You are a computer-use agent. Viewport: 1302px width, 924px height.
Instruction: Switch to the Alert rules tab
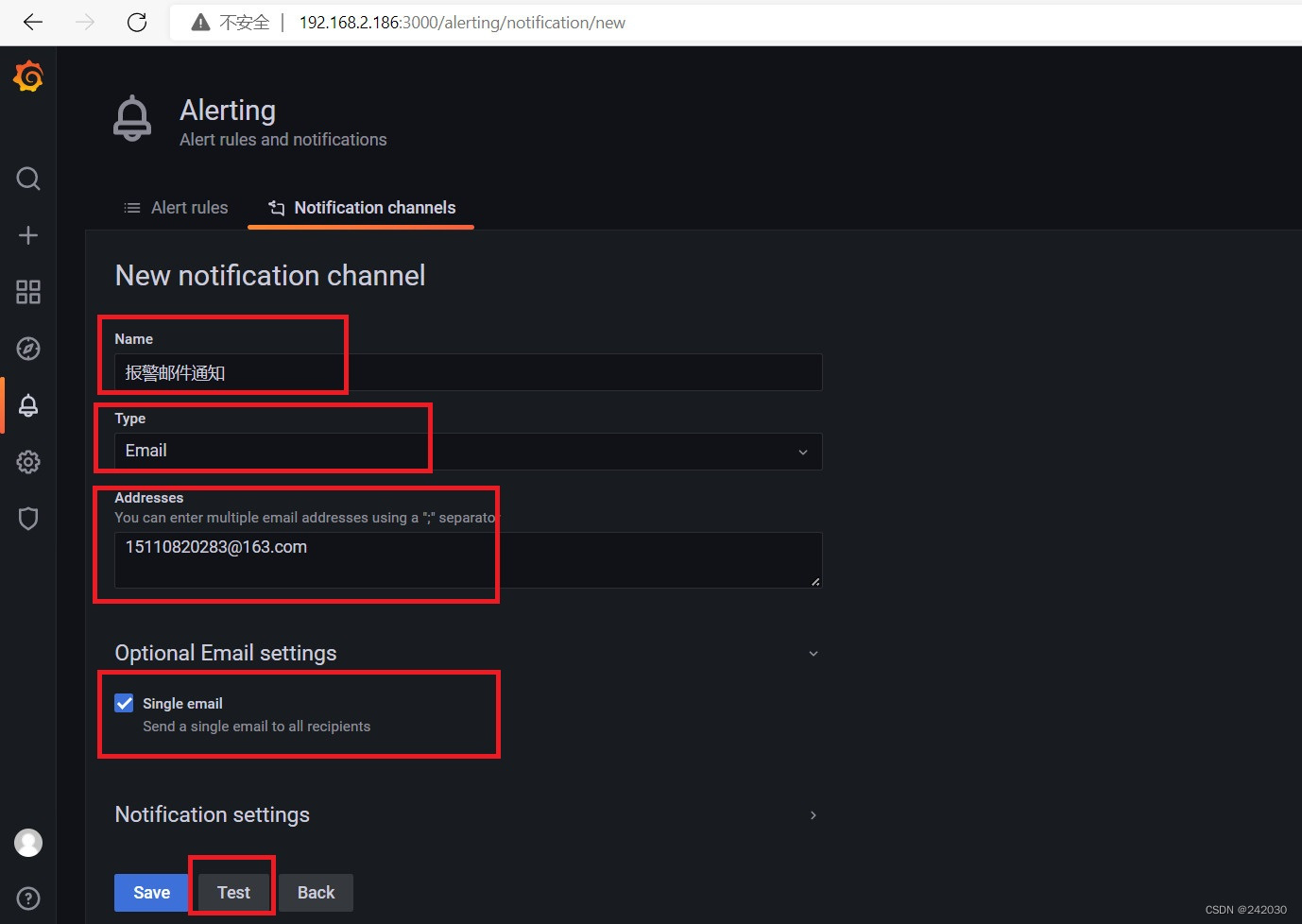[x=177, y=208]
